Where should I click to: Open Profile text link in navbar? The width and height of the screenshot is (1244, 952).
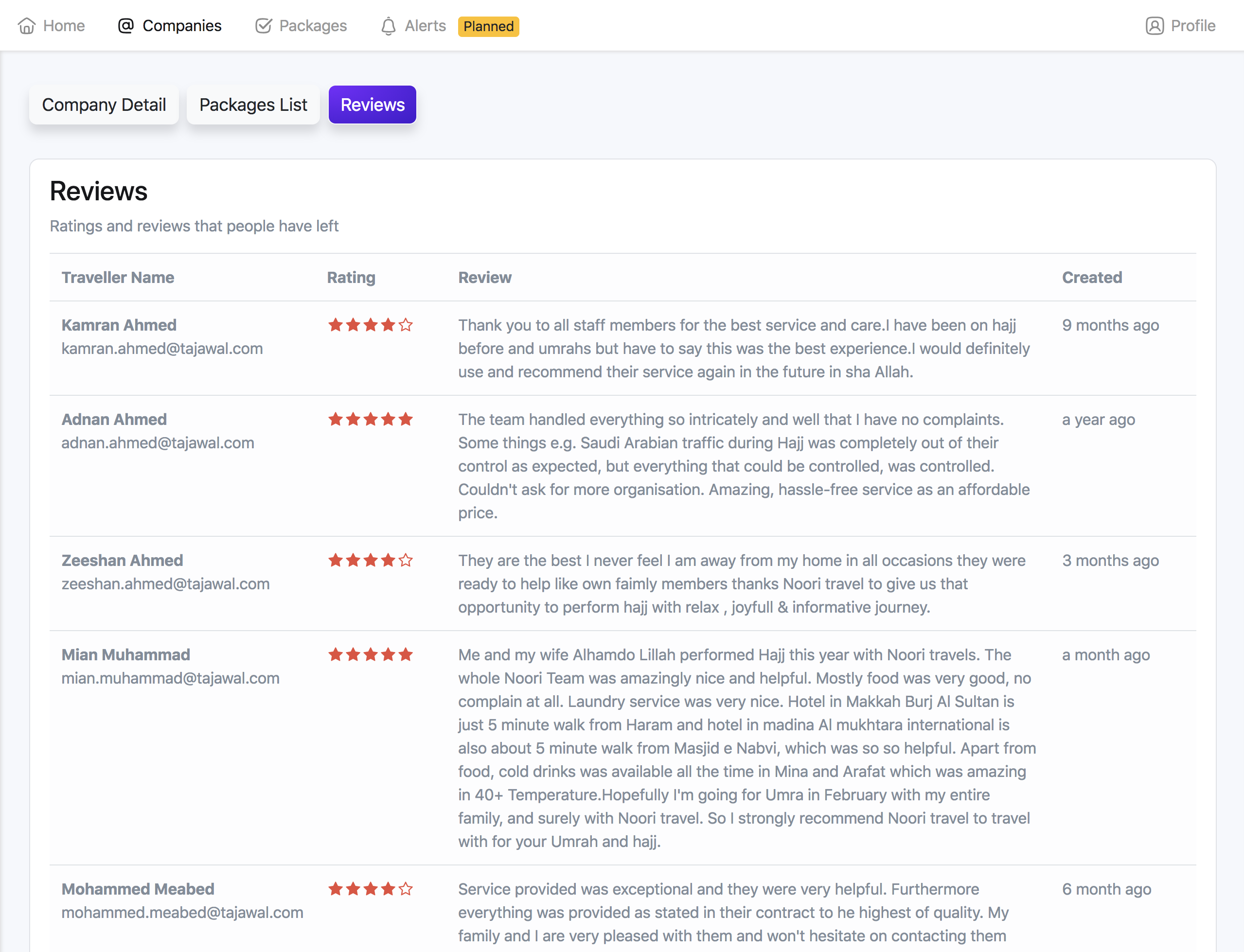tap(1193, 26)
